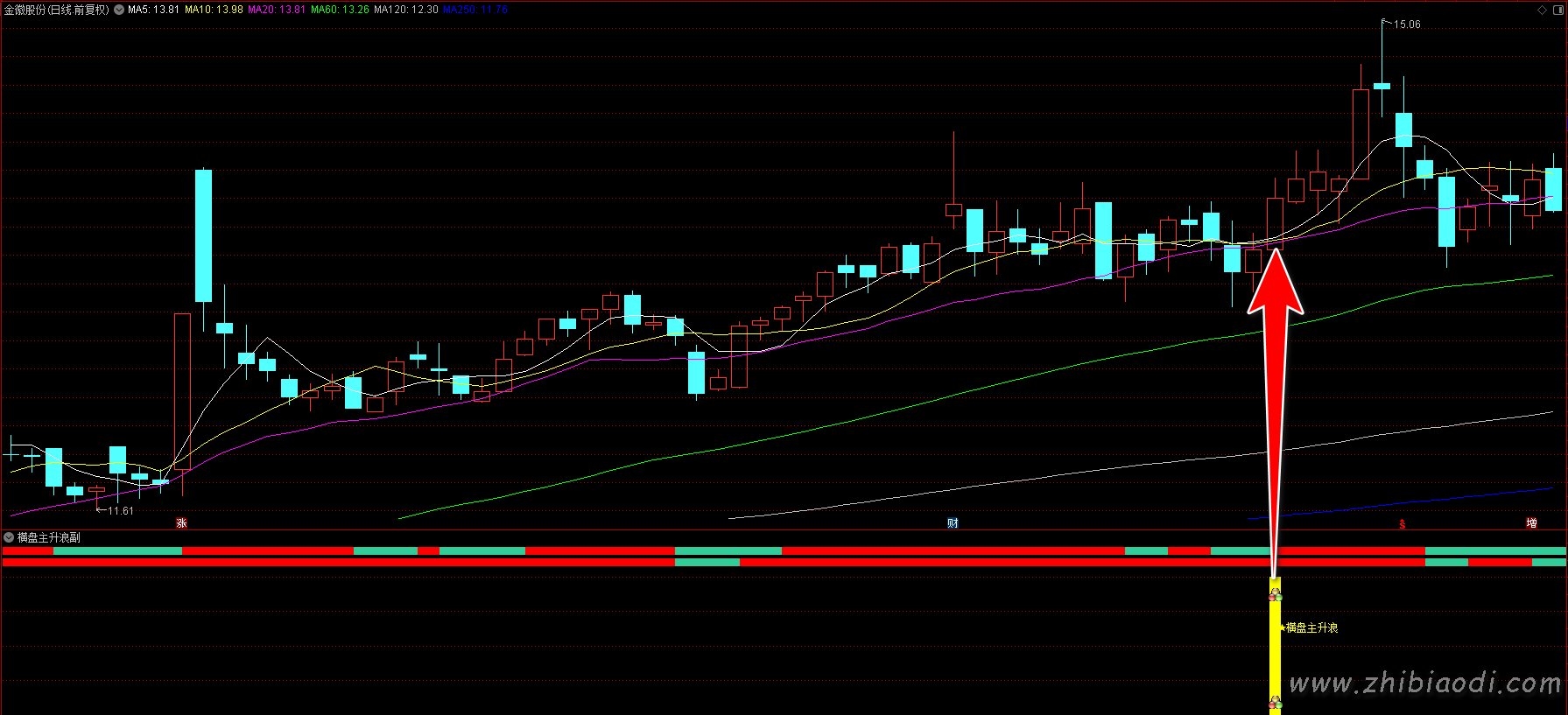Click the signal icon atop yellow bar

[x=1275, y=595]
